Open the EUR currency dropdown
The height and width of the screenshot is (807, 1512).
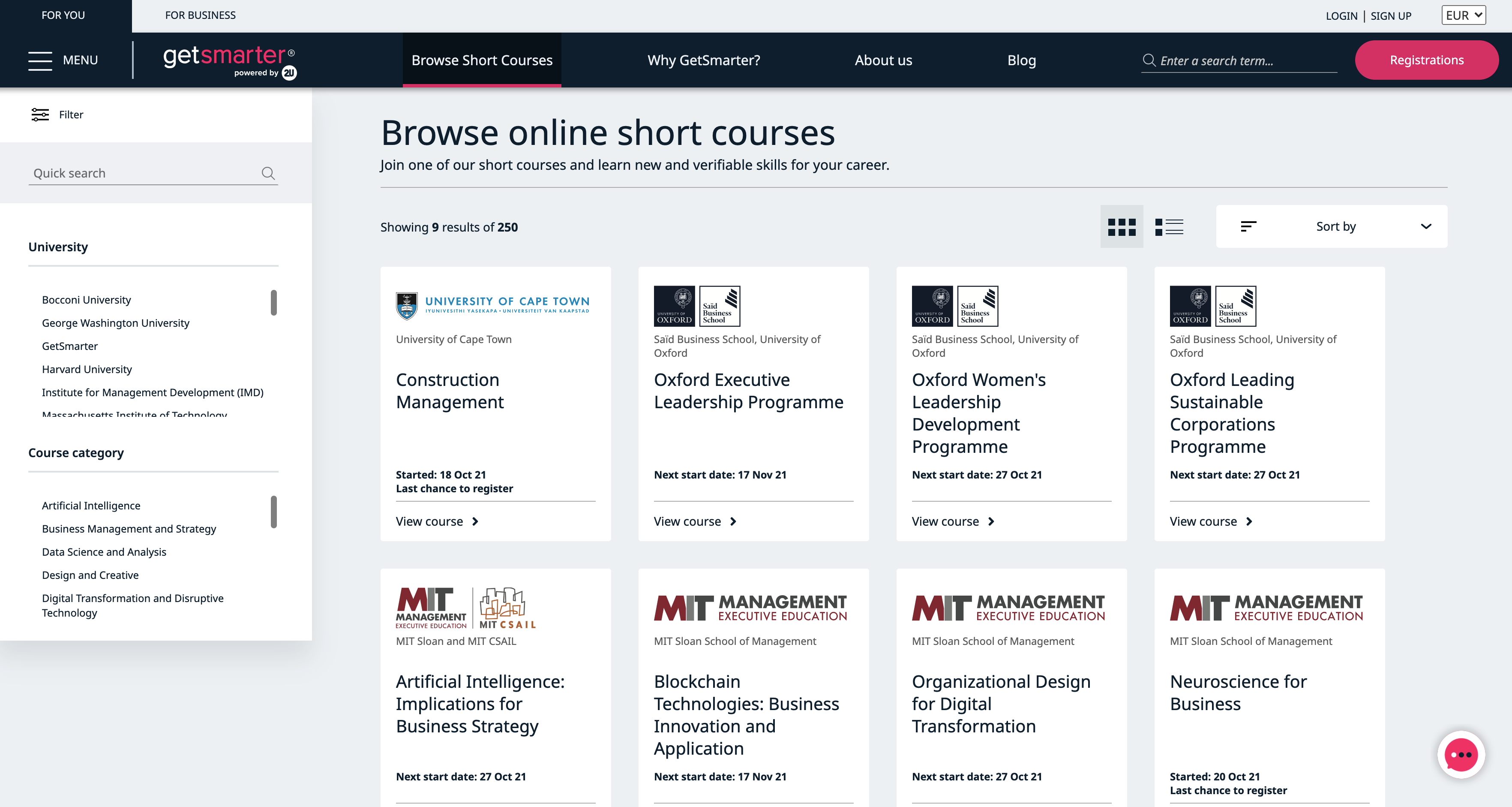1463,15
